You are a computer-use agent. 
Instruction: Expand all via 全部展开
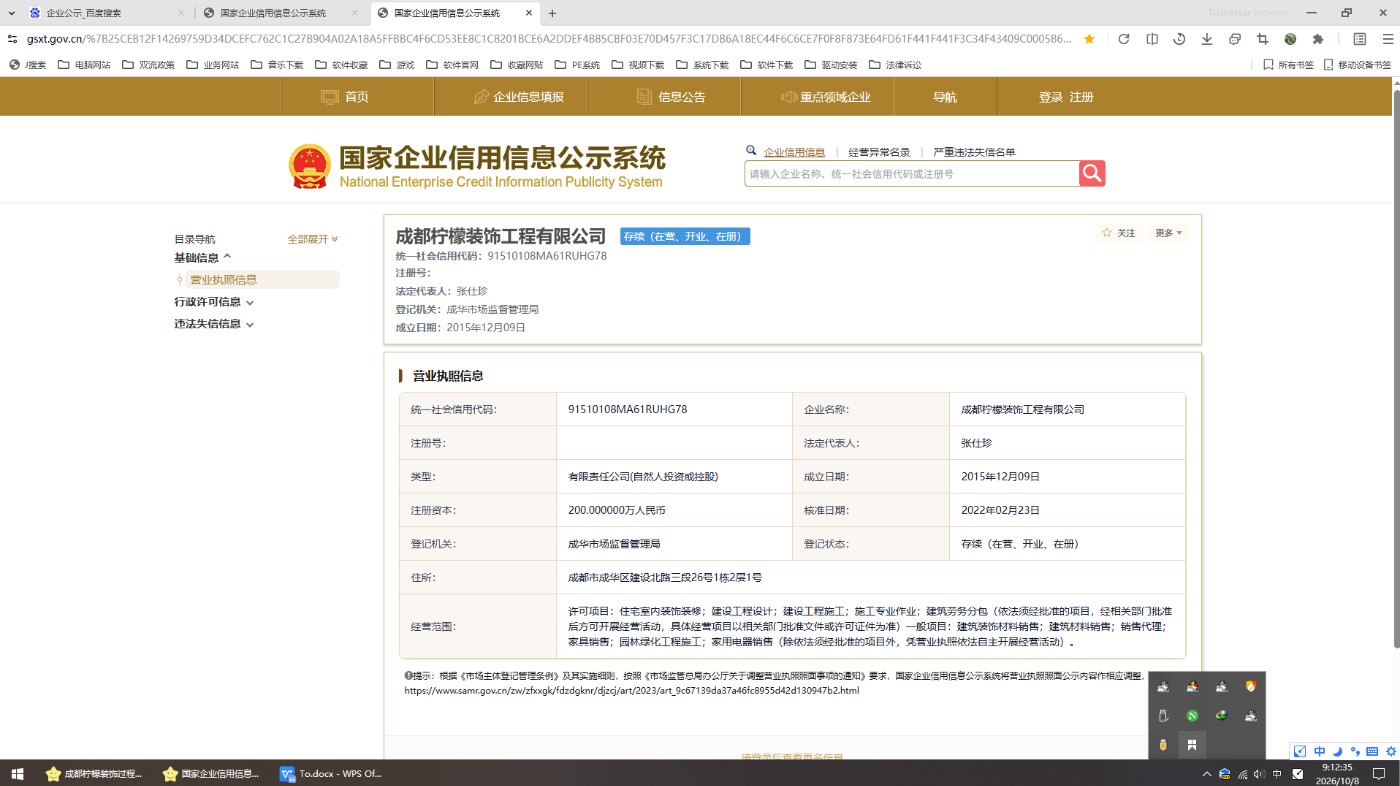(x=313, y=239)
